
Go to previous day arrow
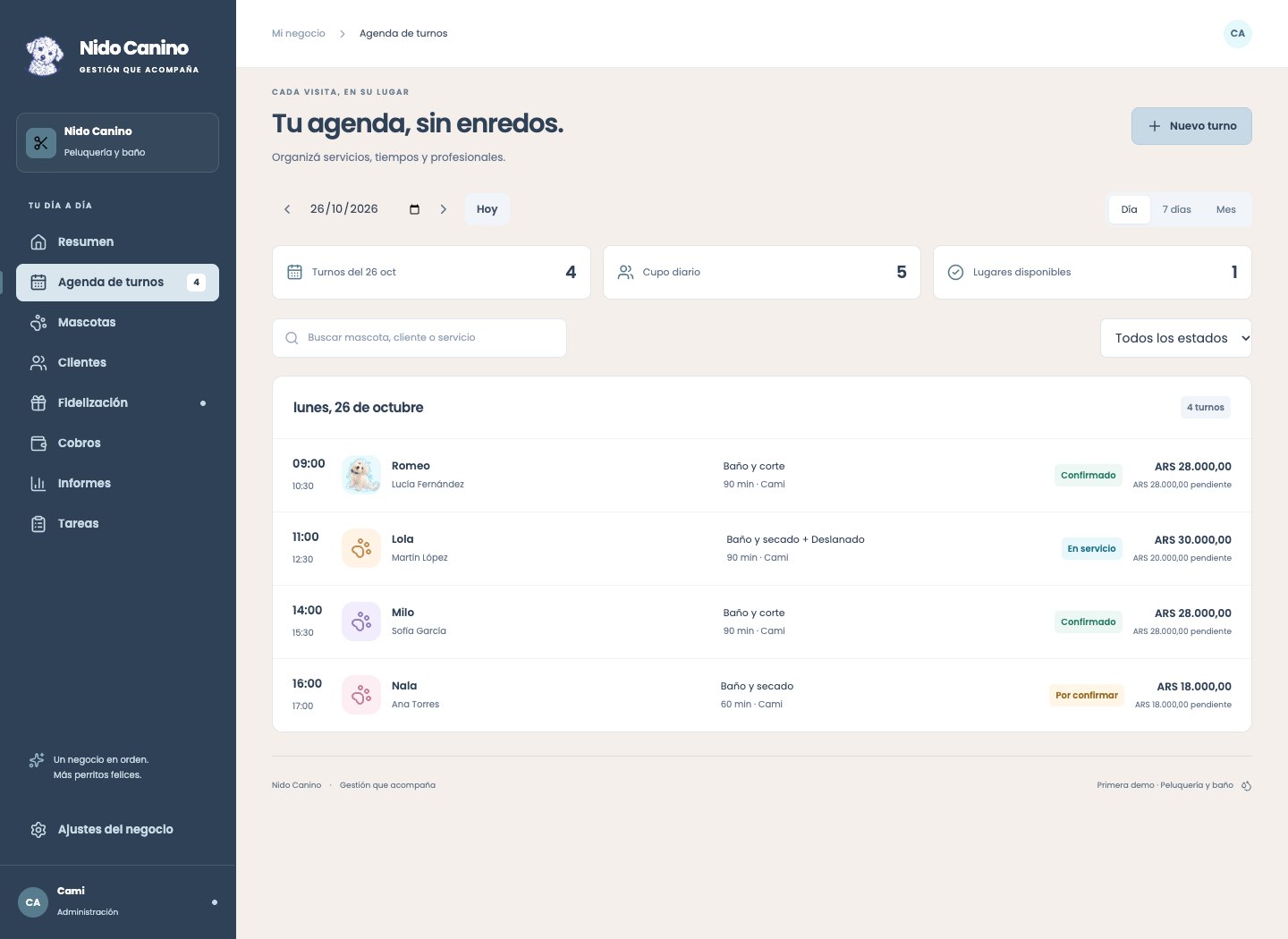pos(287,209)
